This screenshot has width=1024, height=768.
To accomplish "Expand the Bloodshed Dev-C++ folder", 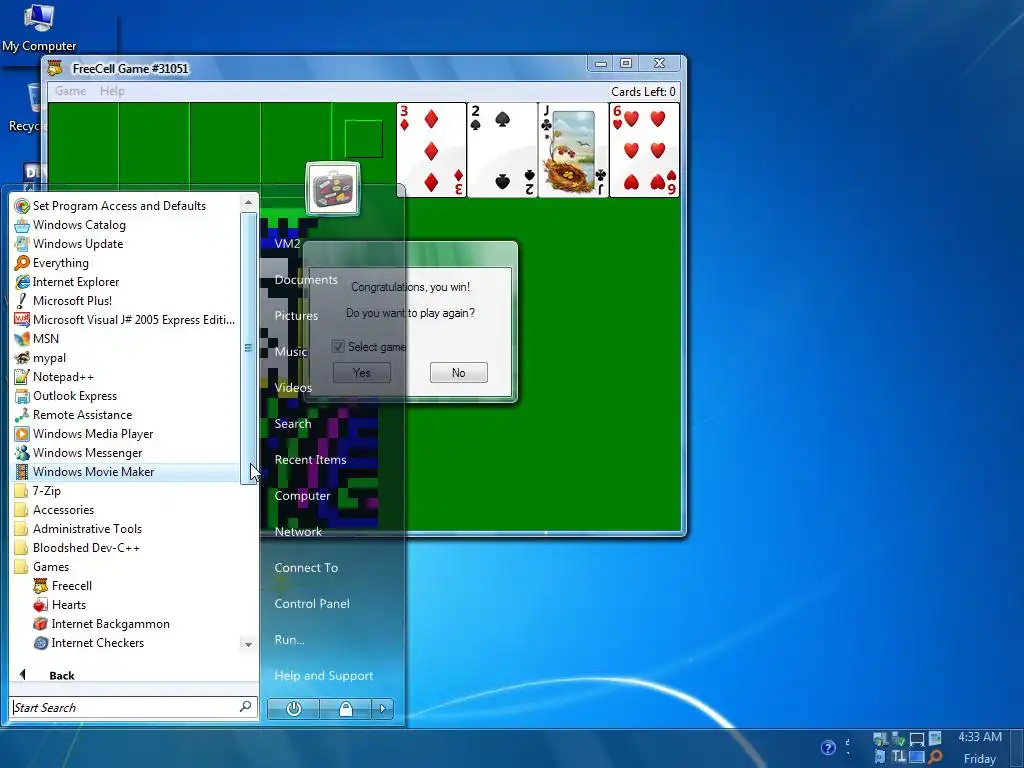I will pos(77,547).
